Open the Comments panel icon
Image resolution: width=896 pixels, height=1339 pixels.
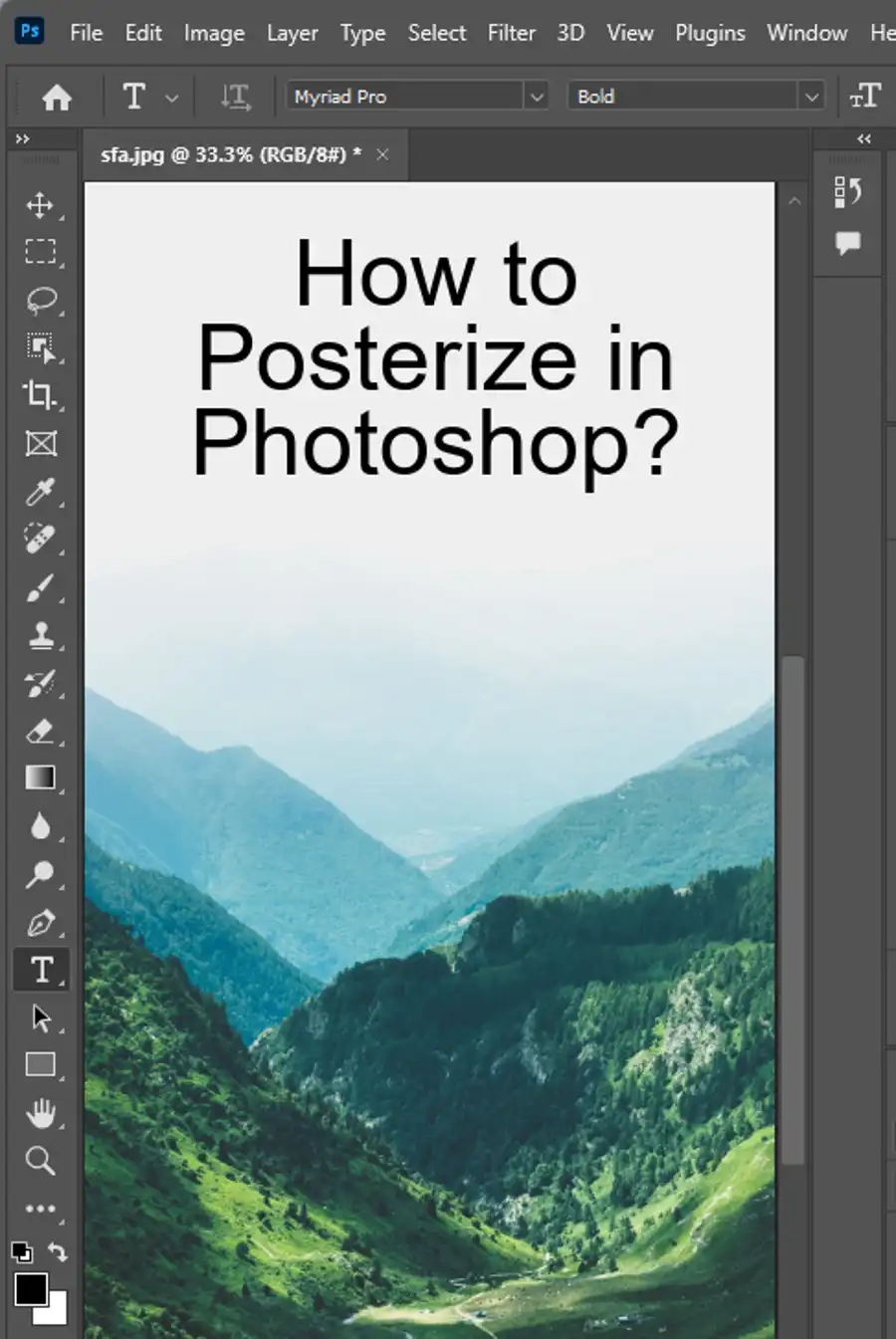[x=847, y=242]
